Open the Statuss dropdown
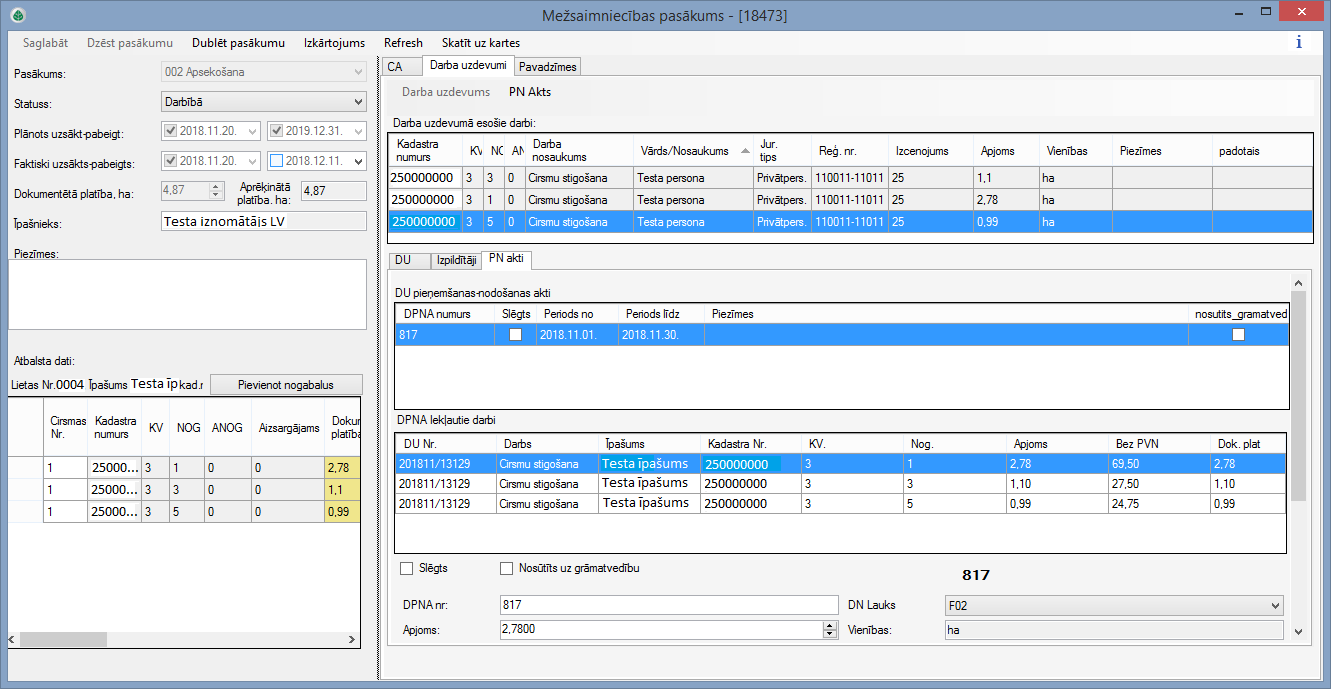This screenshot has height=689, width=1331. click(x=359, y=102)
